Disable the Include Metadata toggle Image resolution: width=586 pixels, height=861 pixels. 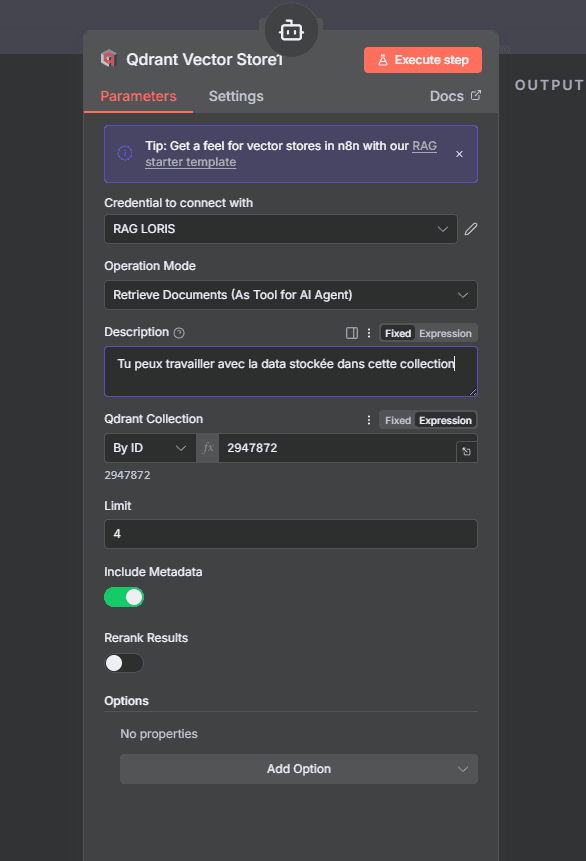[124, 597]
